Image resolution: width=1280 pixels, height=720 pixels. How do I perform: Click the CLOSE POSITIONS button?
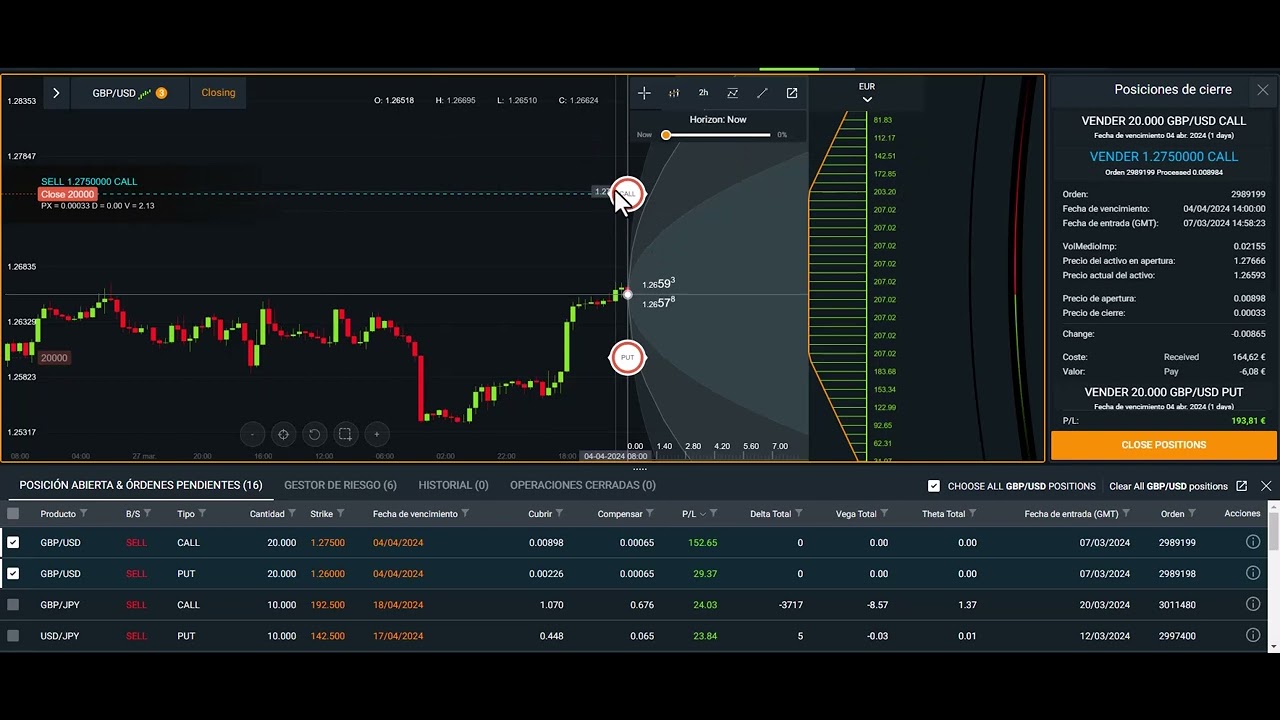(1164, 445)
